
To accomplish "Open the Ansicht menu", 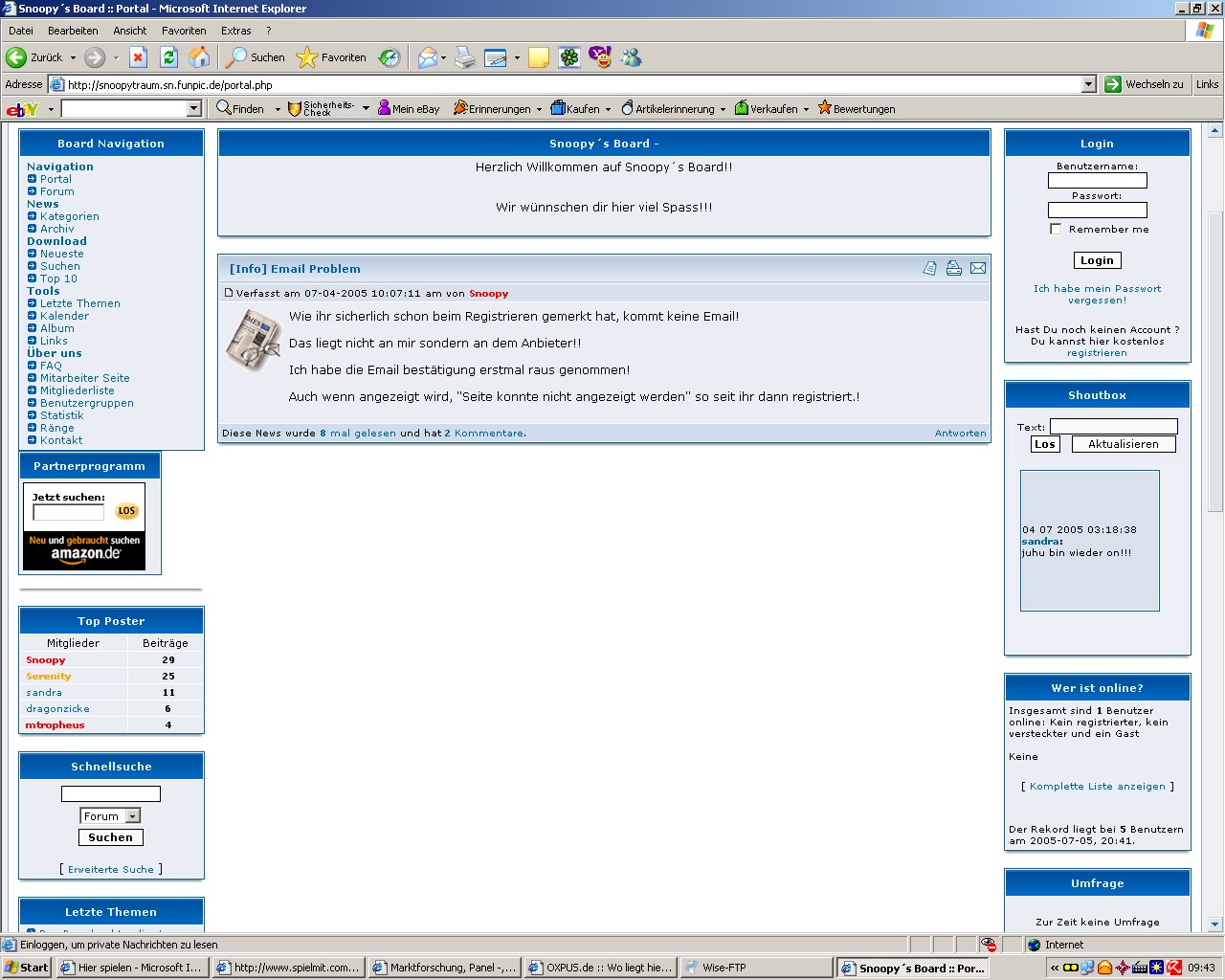I will coord(129,31).
